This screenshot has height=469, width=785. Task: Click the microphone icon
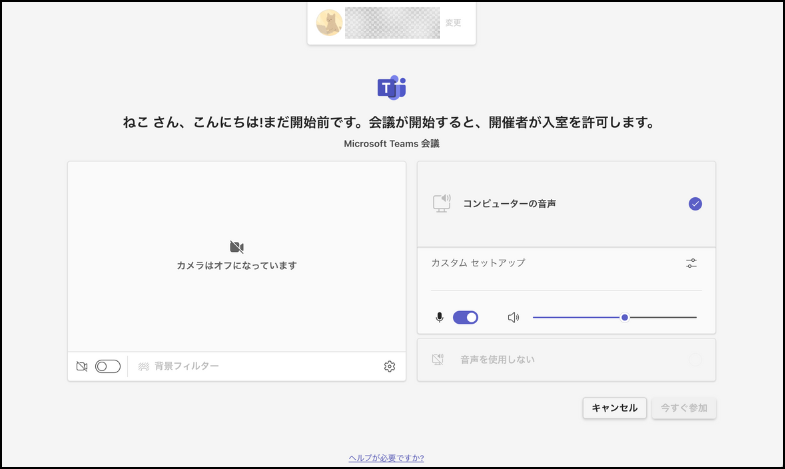pyautogui.click(x=440, y=317)
